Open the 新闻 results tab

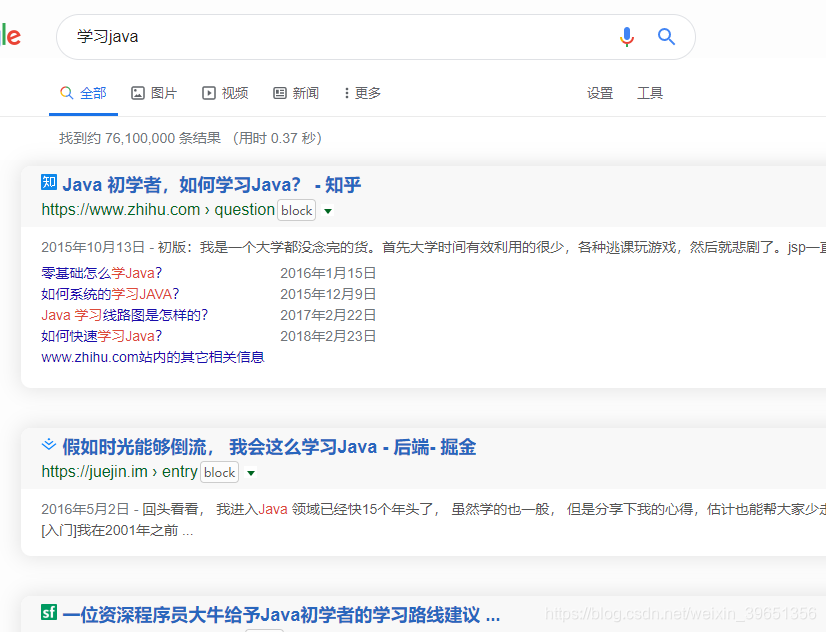(296, 93)
